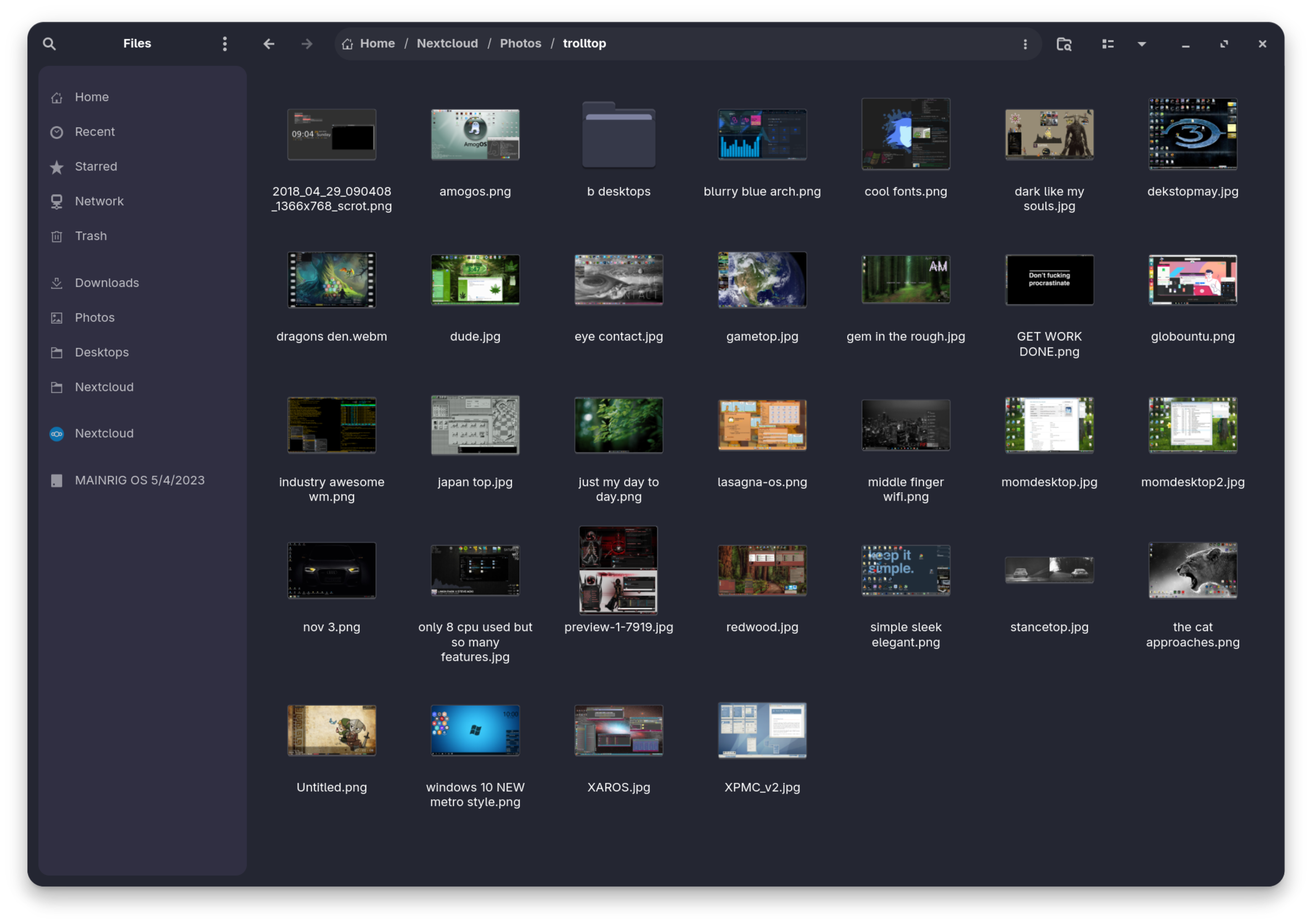Select just my day to day.png
The image size is (1312, 924).
[618, 425]
